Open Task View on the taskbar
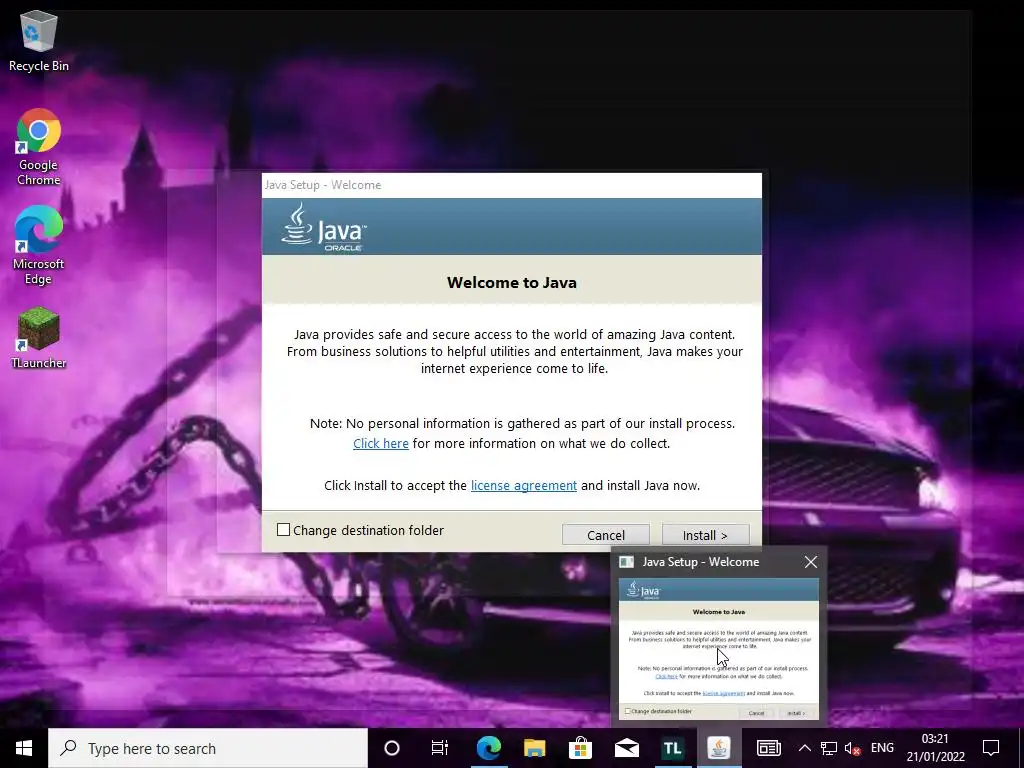Screen dimensions: 1024x768 click(x=440, y=748)
